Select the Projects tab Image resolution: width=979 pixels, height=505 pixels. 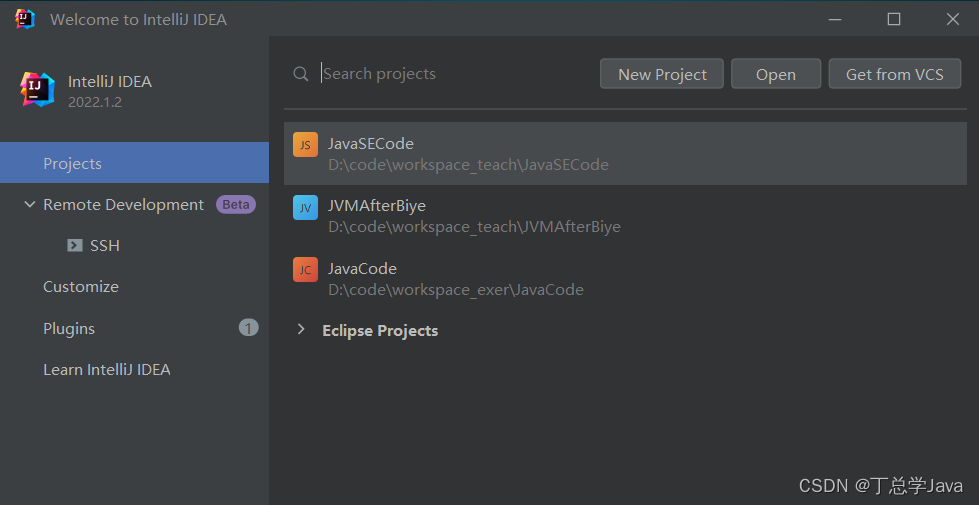pyautogui.click(x=134, y=163)
